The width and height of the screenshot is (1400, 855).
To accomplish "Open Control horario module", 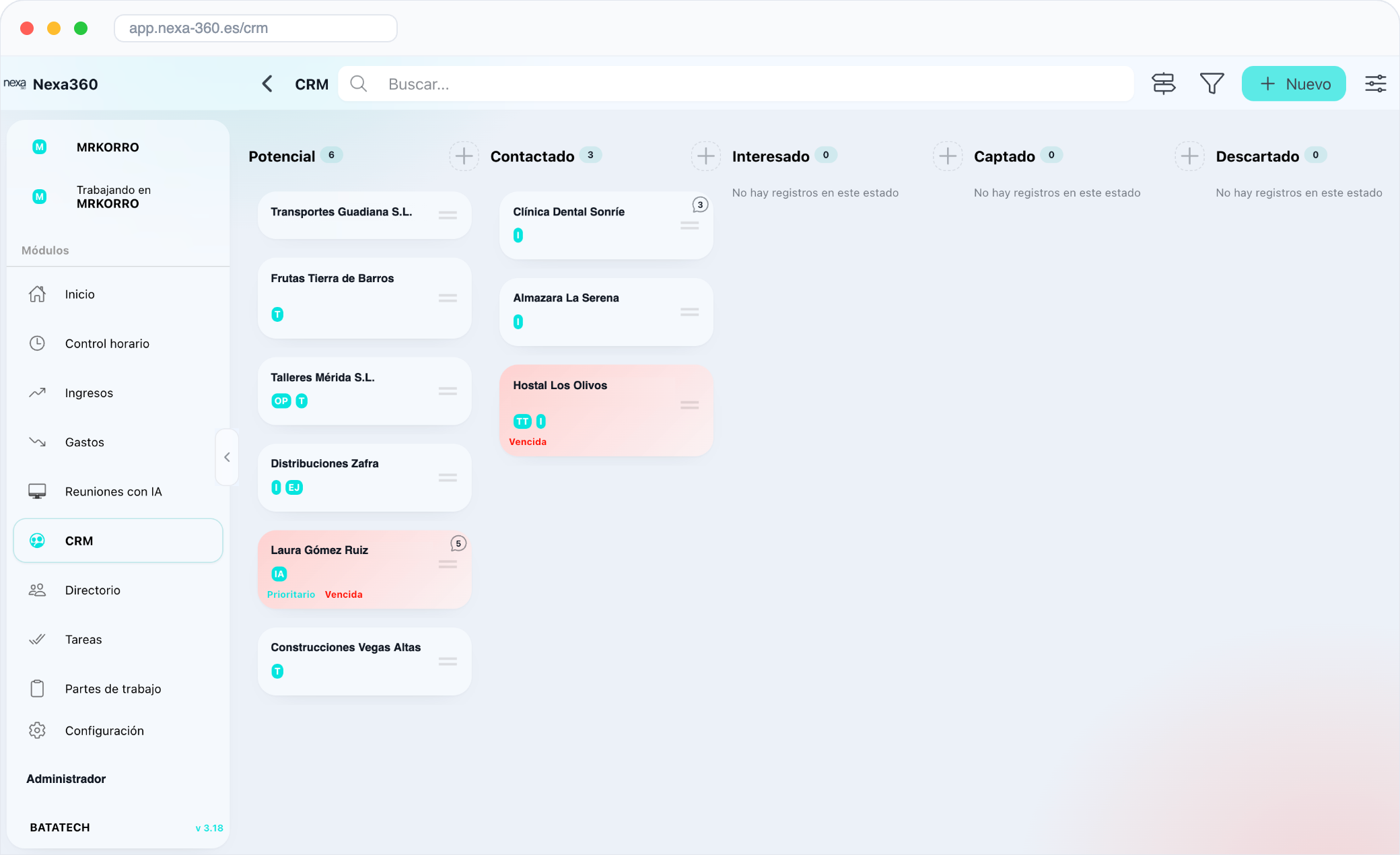I will point(118,343).
